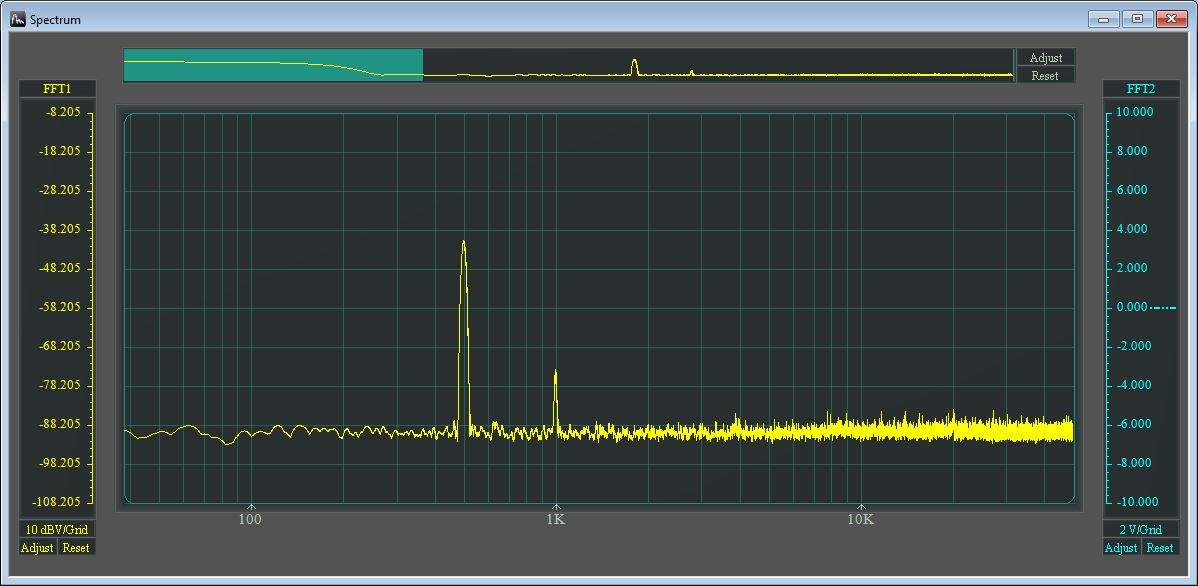The width and height of the screenshot is (1198, 586).
Task: Select the FFT1 channel label
Action: pyautogui.click(x=57, y=89)
